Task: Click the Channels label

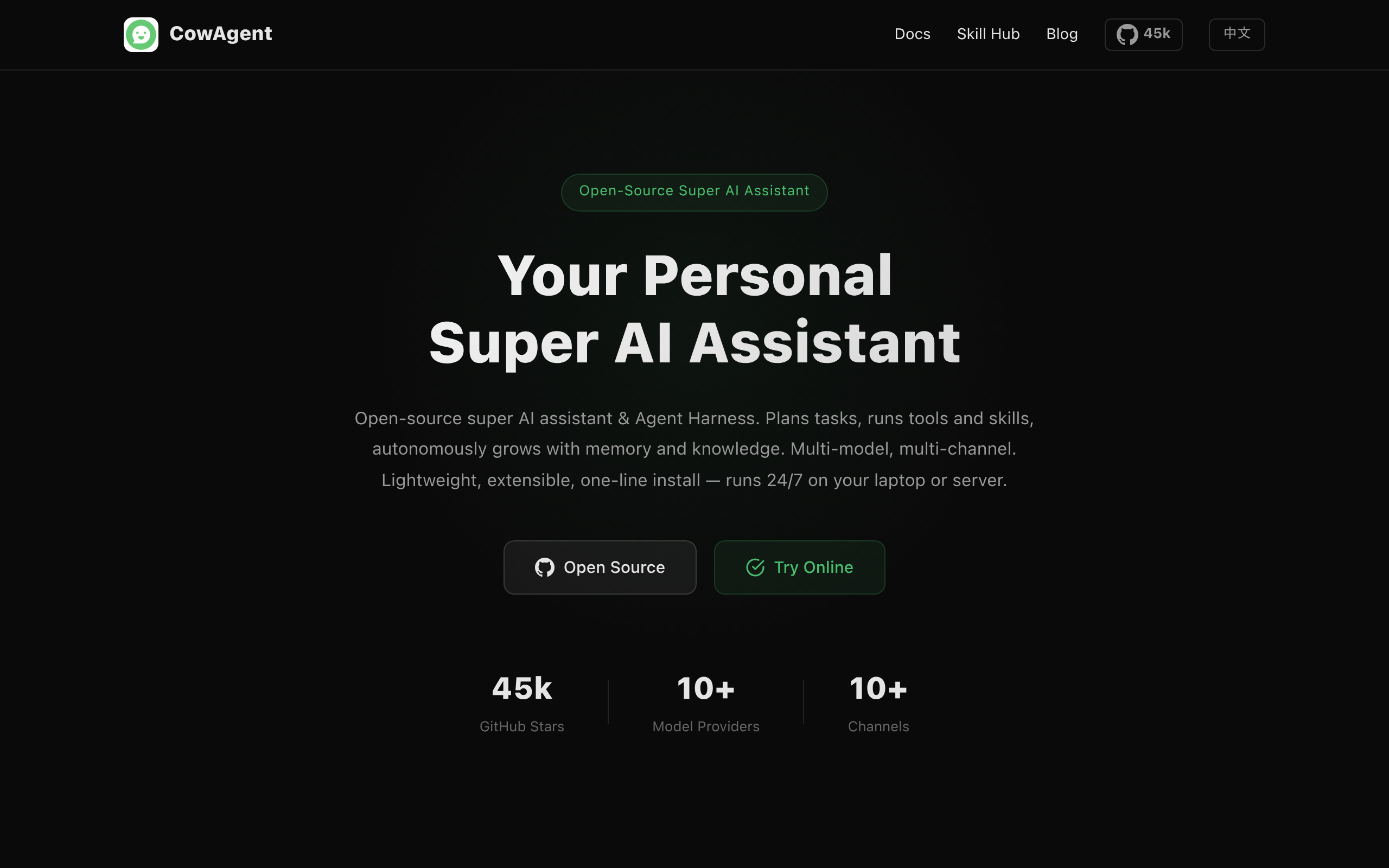Action: click(x=878, y=726)
